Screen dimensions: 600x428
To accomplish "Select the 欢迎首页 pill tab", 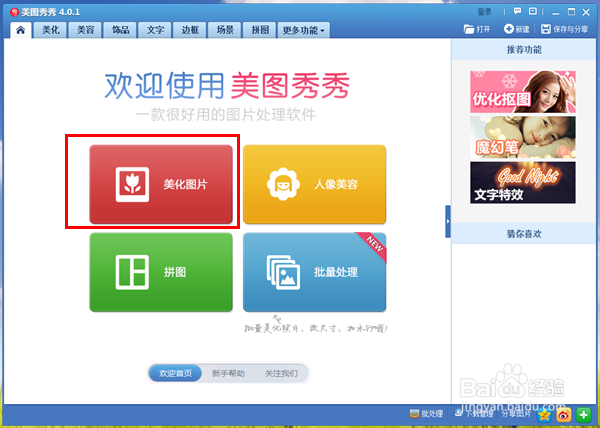I will pyautogui.click(x=175, y=373).
